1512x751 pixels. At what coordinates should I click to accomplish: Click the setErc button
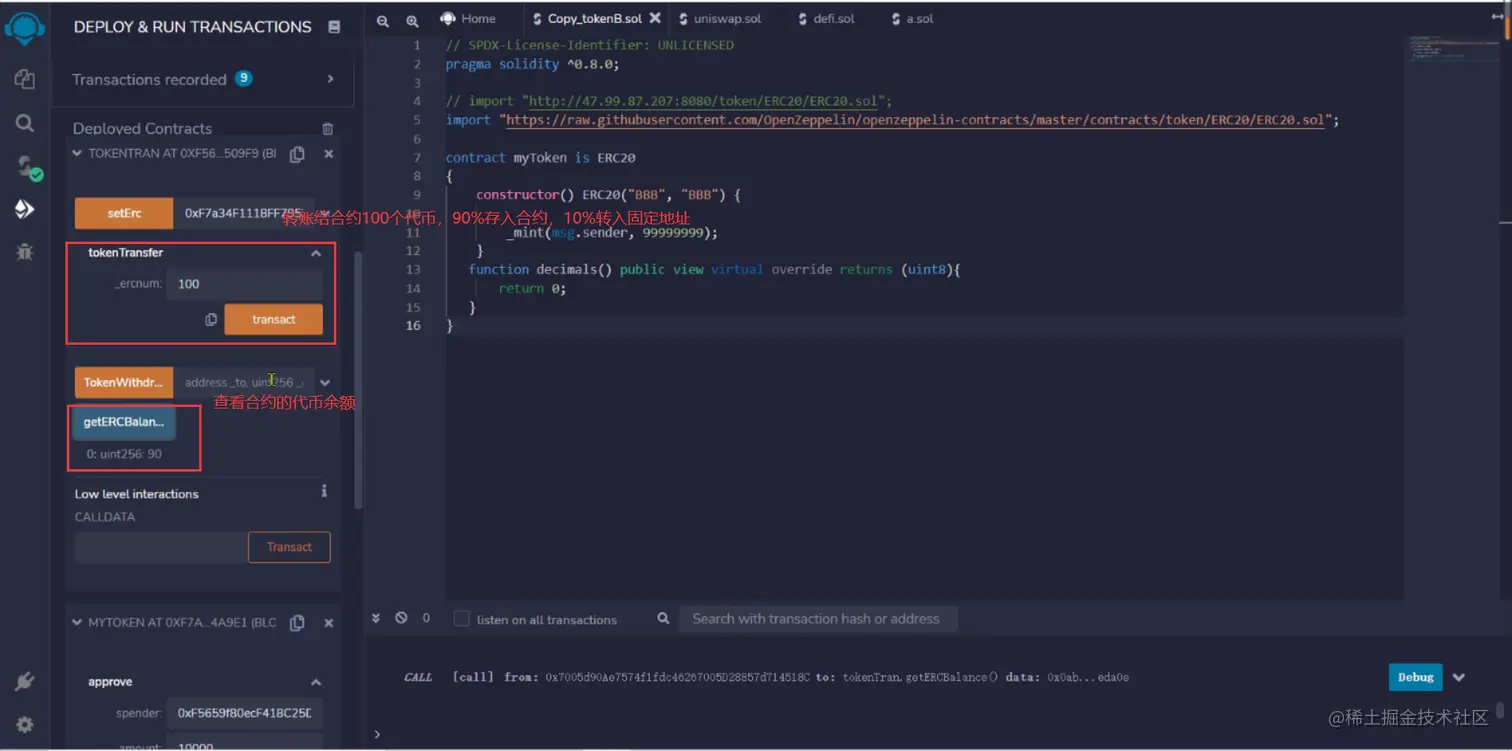point(124,213)
